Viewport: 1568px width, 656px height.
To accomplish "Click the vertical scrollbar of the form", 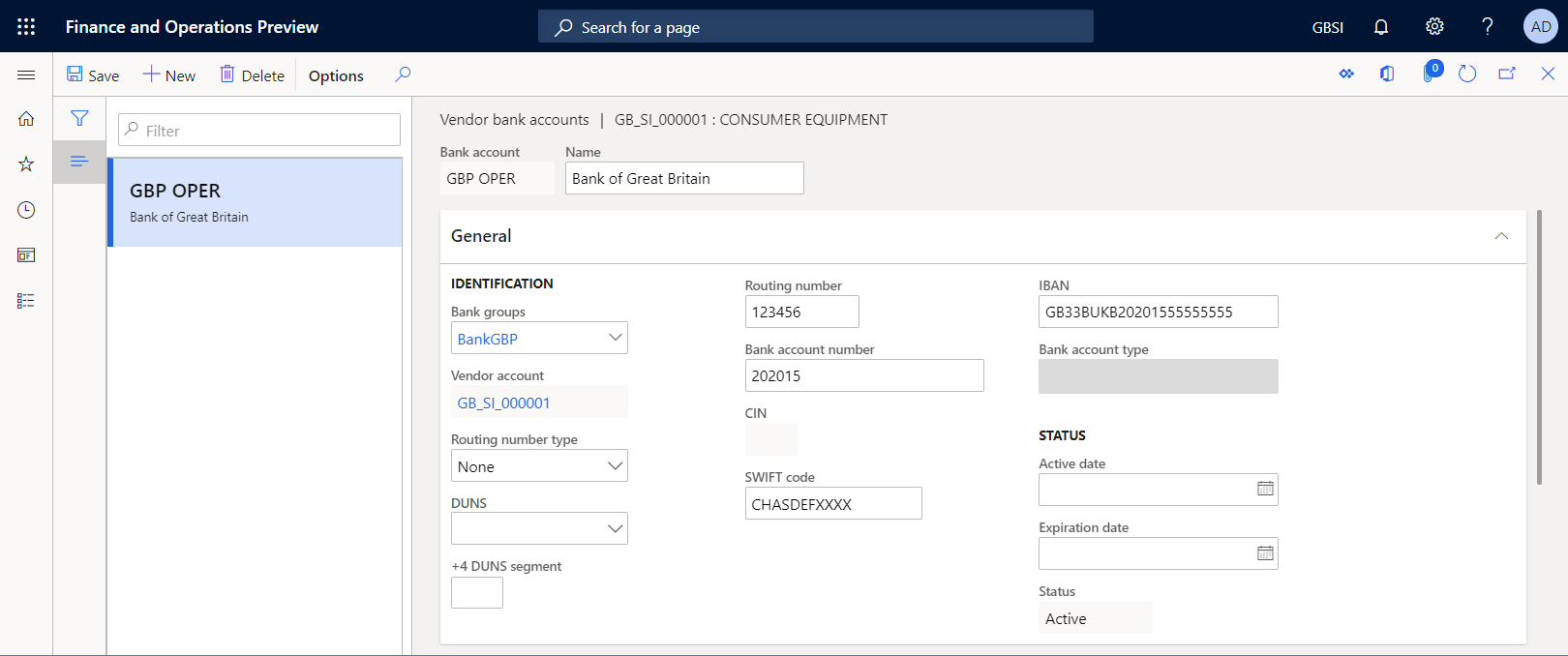I will click(1539, 346).
